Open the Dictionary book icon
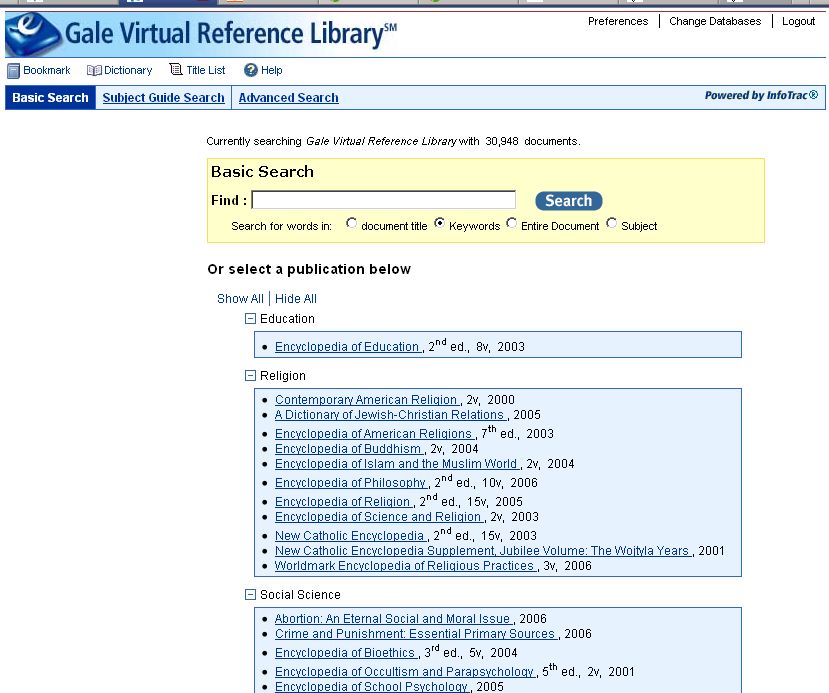Image resolution: width=829 pixels, height=693 pixels. pos(94,71)
